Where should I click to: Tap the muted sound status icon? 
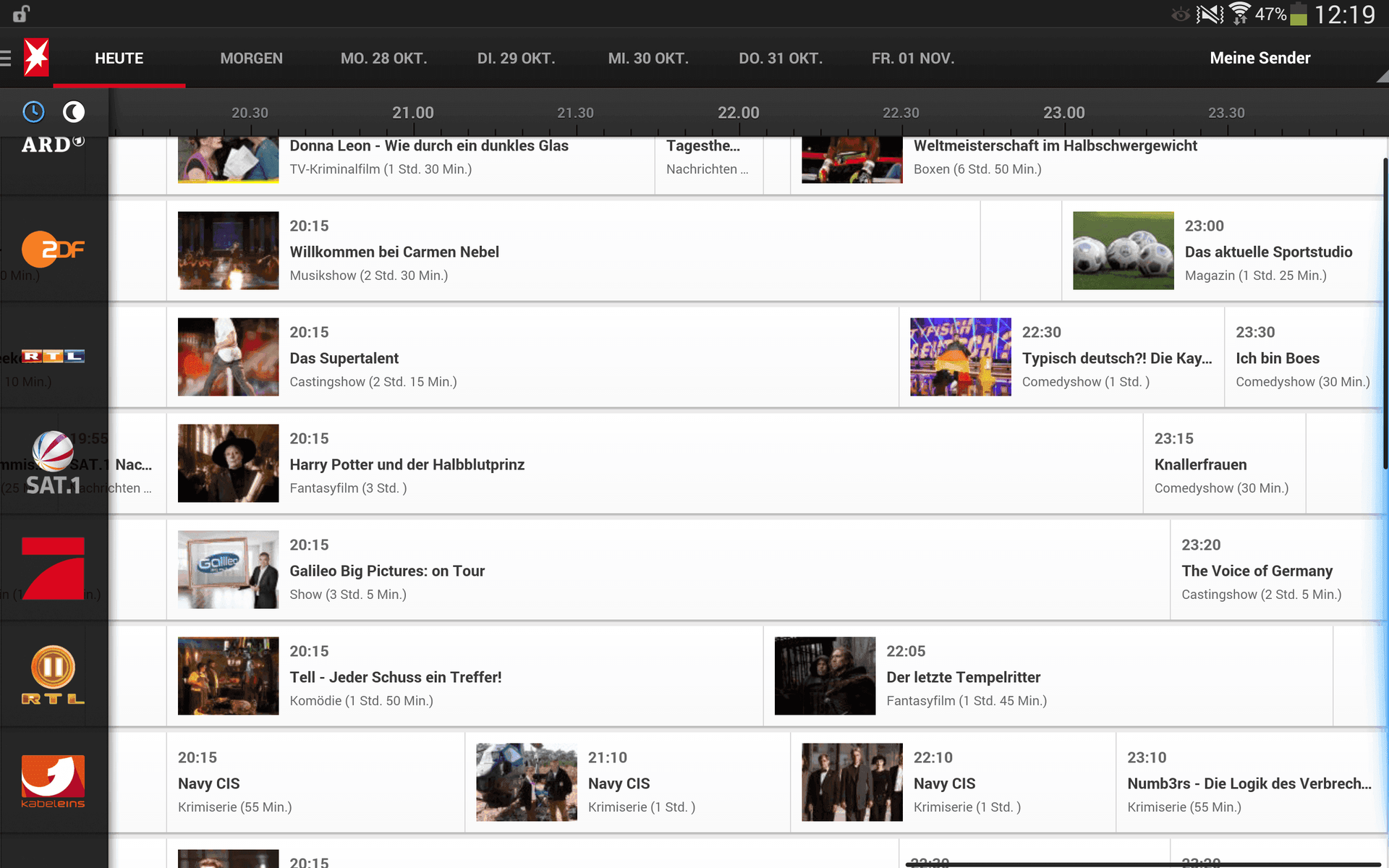[1210, 14]
